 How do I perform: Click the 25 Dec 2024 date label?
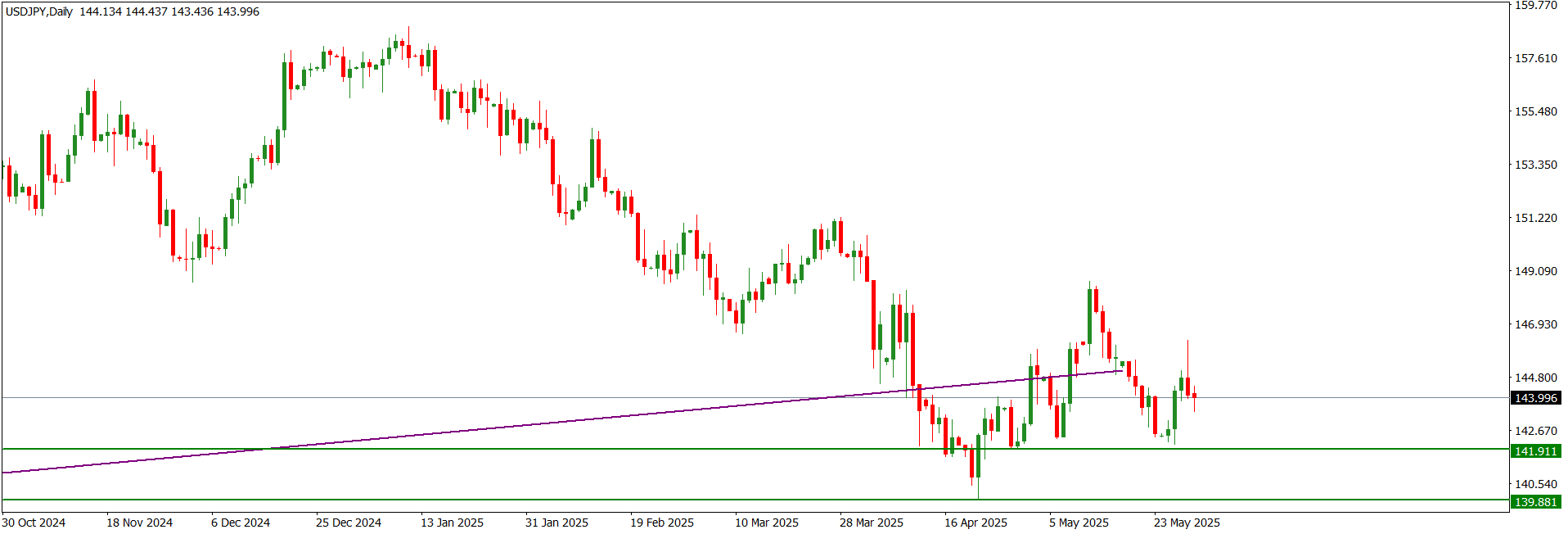[349, 523]
